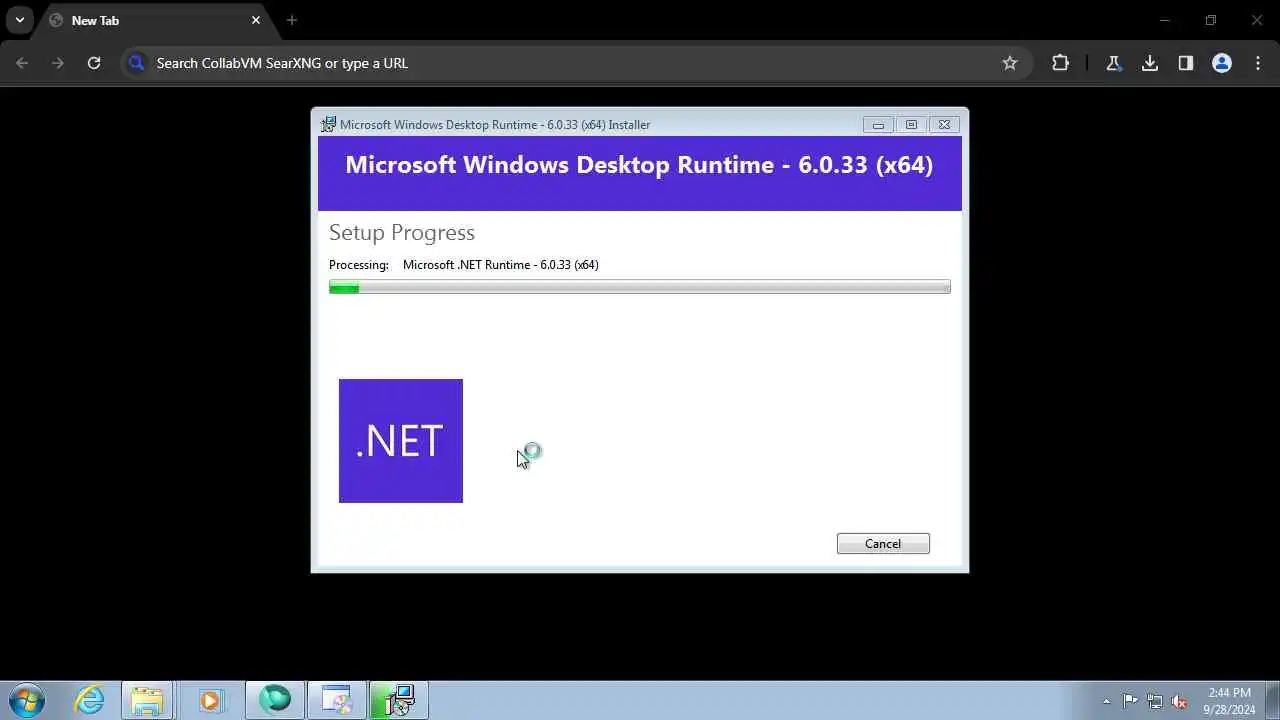
Task: Click the installer title bar icon
Action: (x=328, y=125)
